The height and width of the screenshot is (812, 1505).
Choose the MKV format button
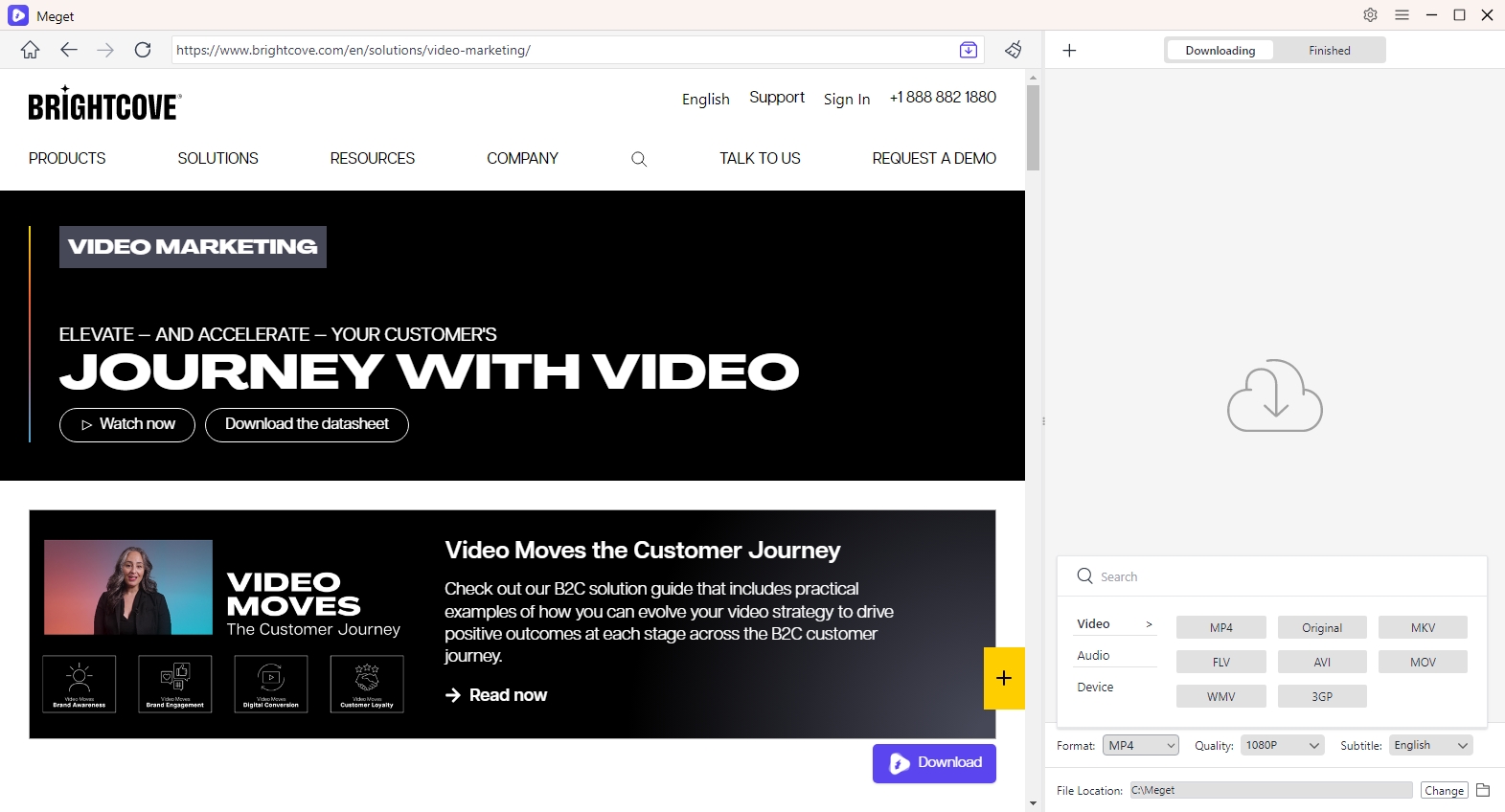[1423, 627]
